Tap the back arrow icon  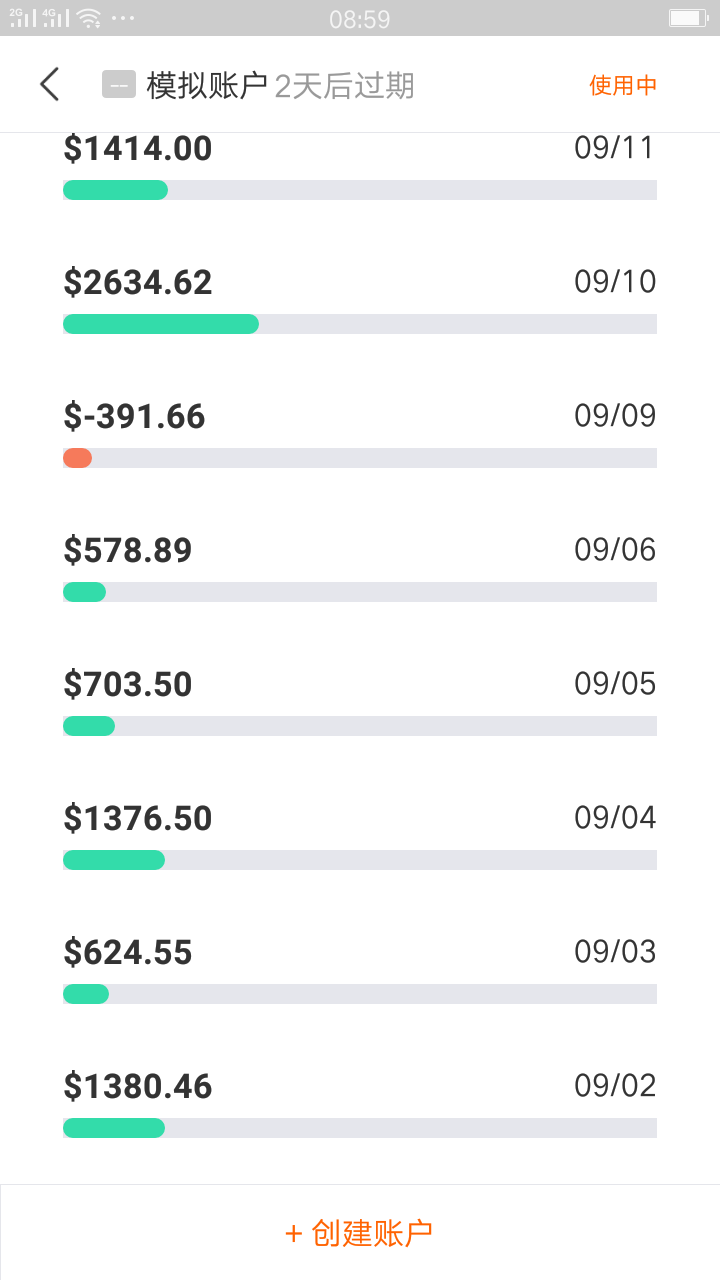click(50, 85)
